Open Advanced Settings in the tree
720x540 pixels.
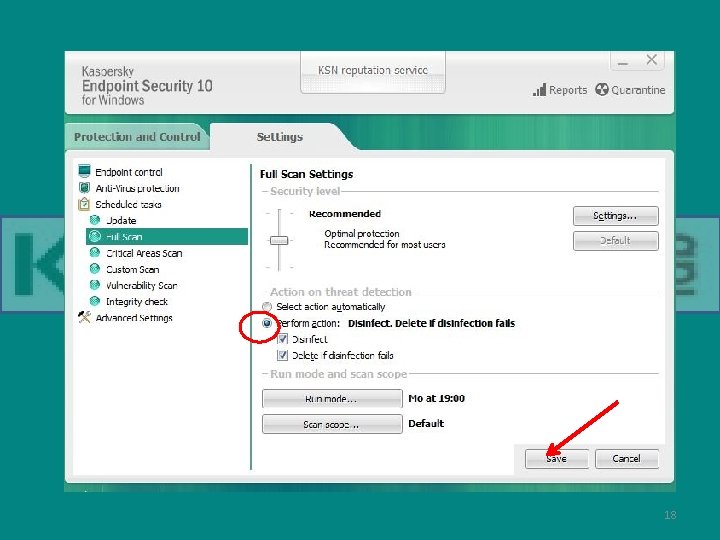pyautogui.click(x=134, y=318)
